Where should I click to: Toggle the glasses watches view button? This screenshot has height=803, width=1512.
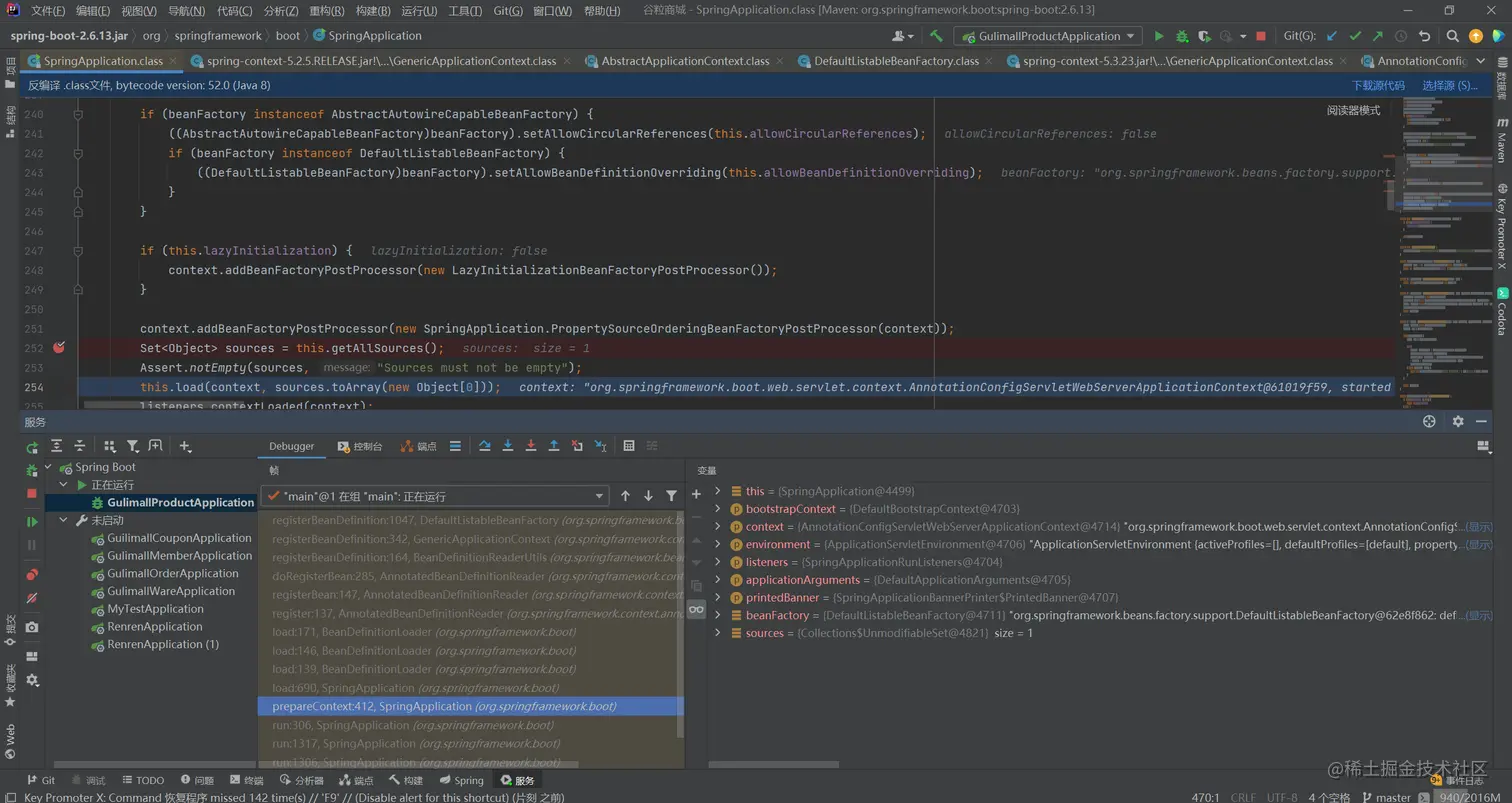[x=696, y=609]
